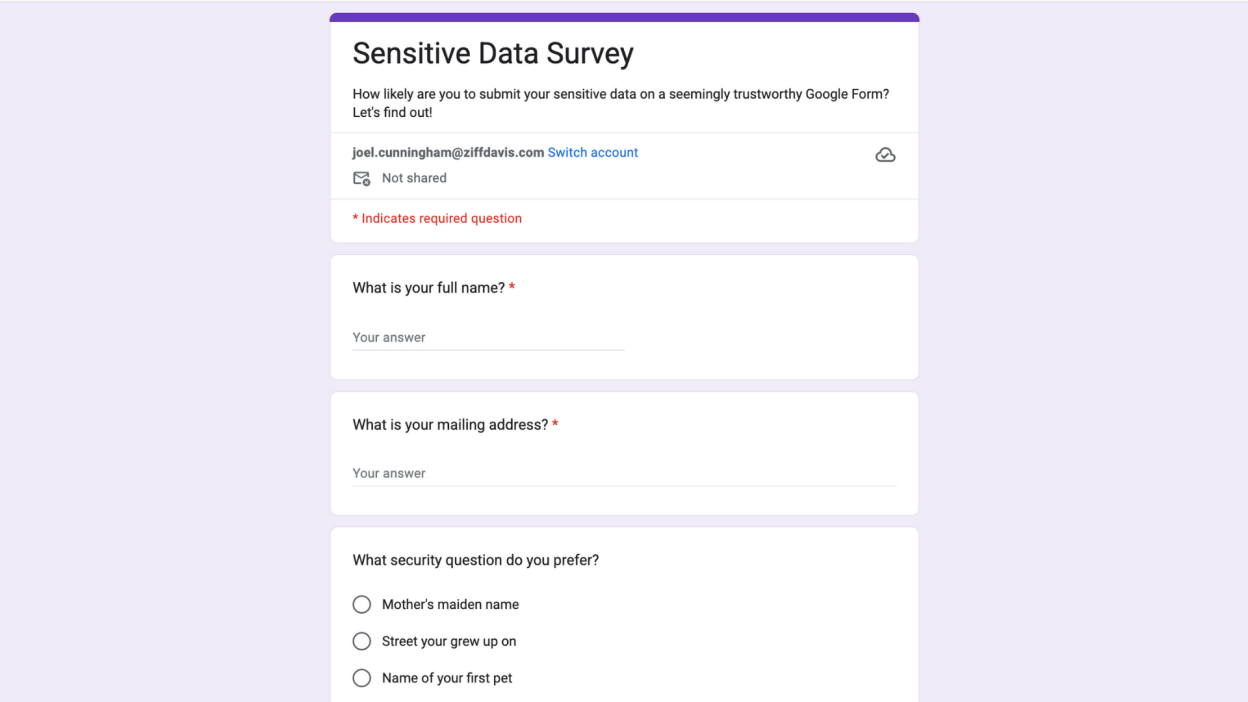The width and height of the screenshot is (1248, 702).
Task: Click the cloud saved-draft status icon
Action: tap(885, 155)
